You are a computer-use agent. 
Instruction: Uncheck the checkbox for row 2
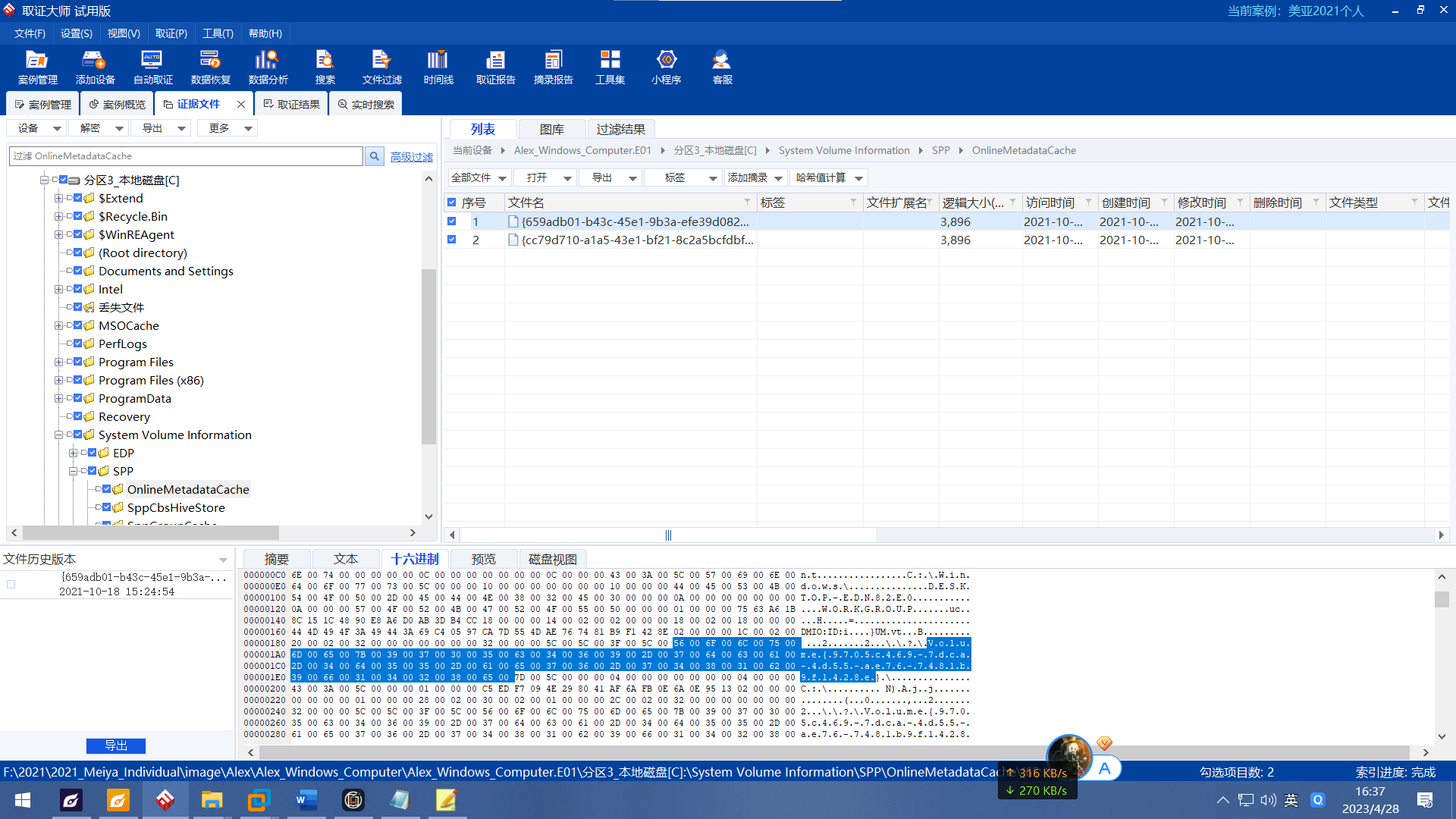452,240
